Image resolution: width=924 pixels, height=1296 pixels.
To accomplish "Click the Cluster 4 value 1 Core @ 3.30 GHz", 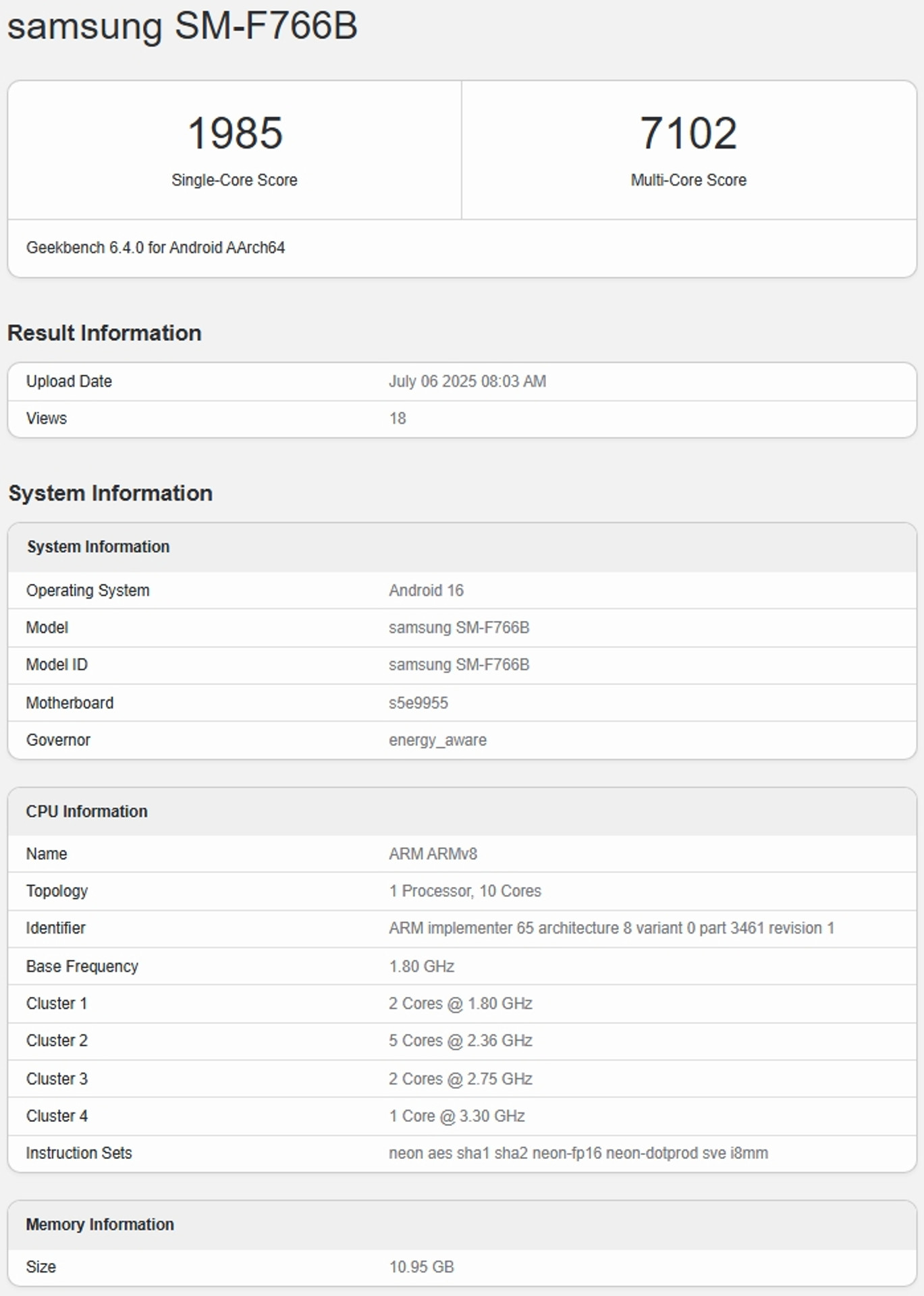I will click(456, 1116).
